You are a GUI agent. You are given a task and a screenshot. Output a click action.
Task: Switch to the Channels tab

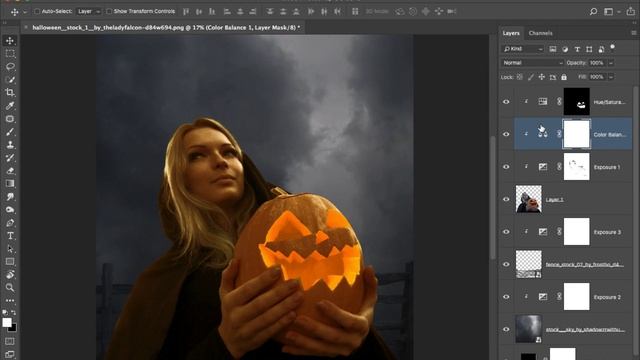coord(540,33)
